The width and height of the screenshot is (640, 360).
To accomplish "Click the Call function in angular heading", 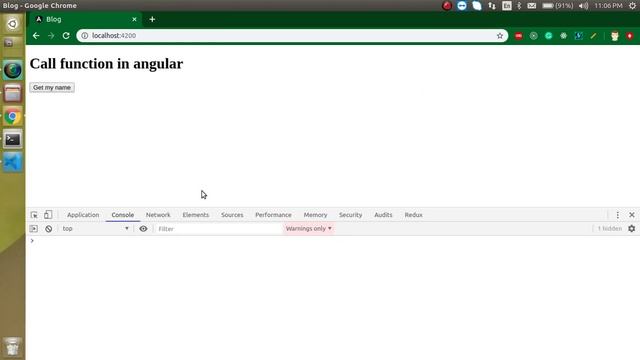I will pos(106,64).
